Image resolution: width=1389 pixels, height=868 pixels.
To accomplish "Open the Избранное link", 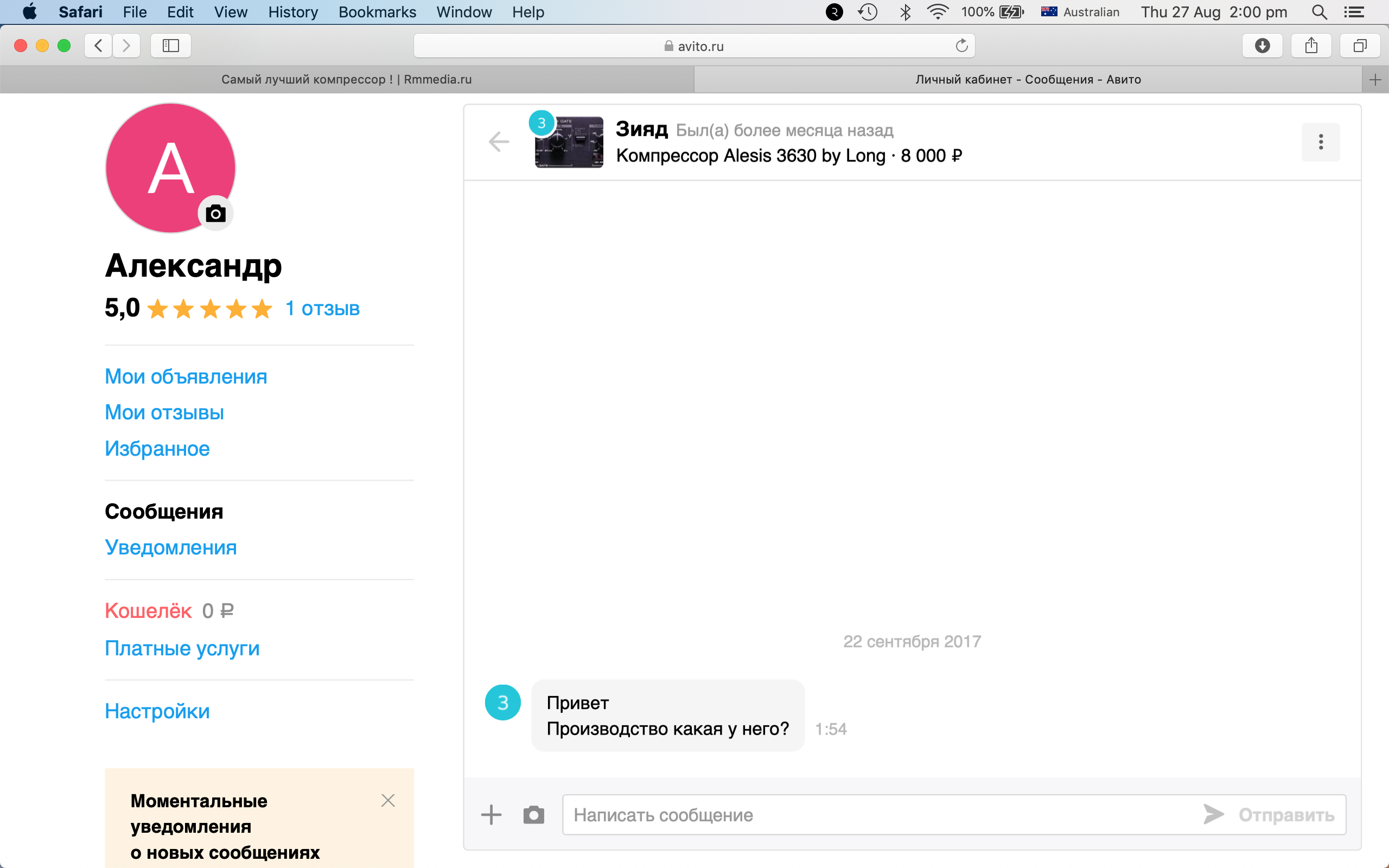I will click(x=157, y=448).
